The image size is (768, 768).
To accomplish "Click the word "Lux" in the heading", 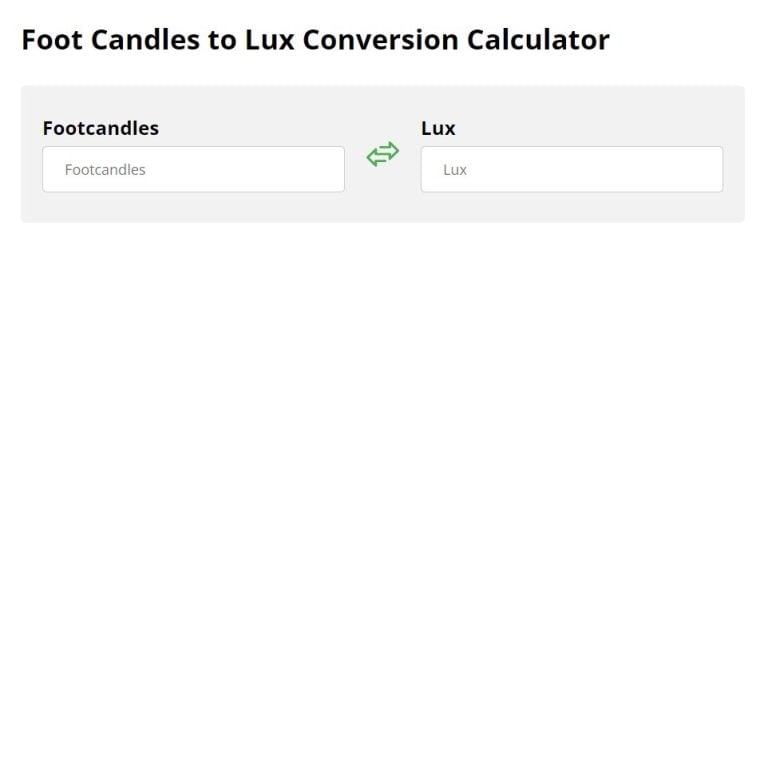I will click(x=269, y=40).
